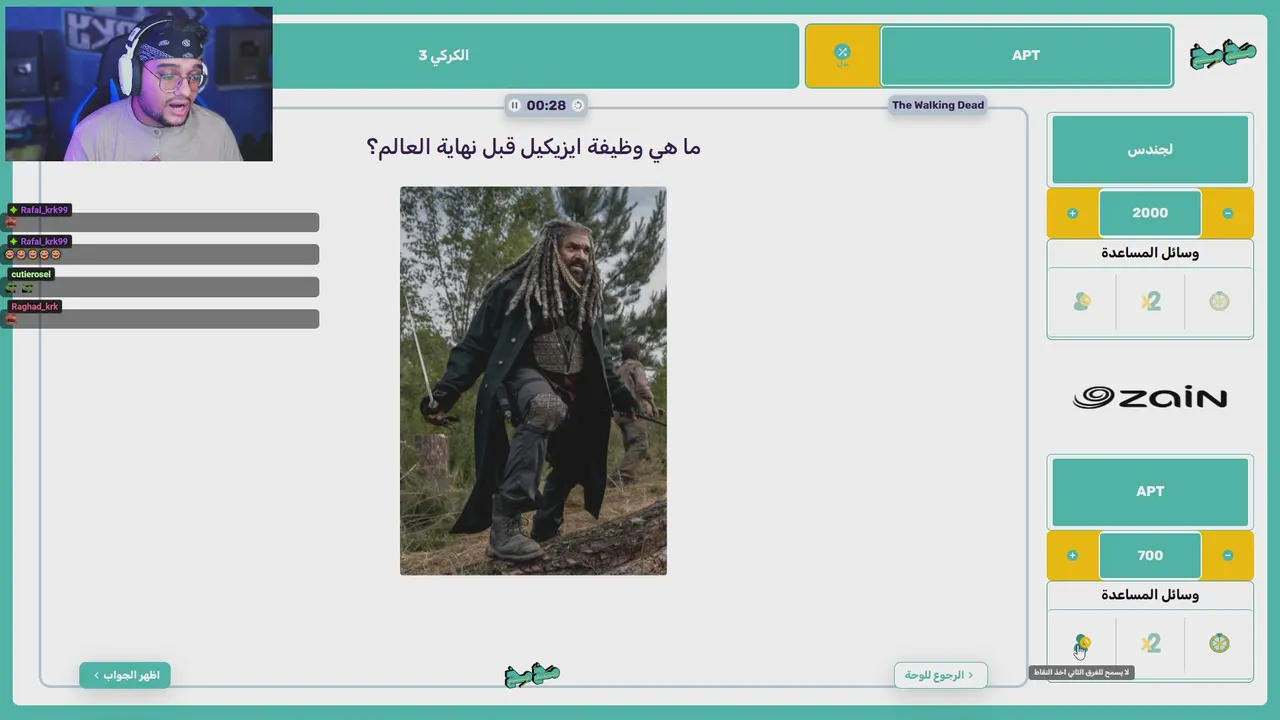Click the shuffle/switch turn icon beside APT
The height and width of the screenshot is (720, 1280).
[x=842, y=55]
